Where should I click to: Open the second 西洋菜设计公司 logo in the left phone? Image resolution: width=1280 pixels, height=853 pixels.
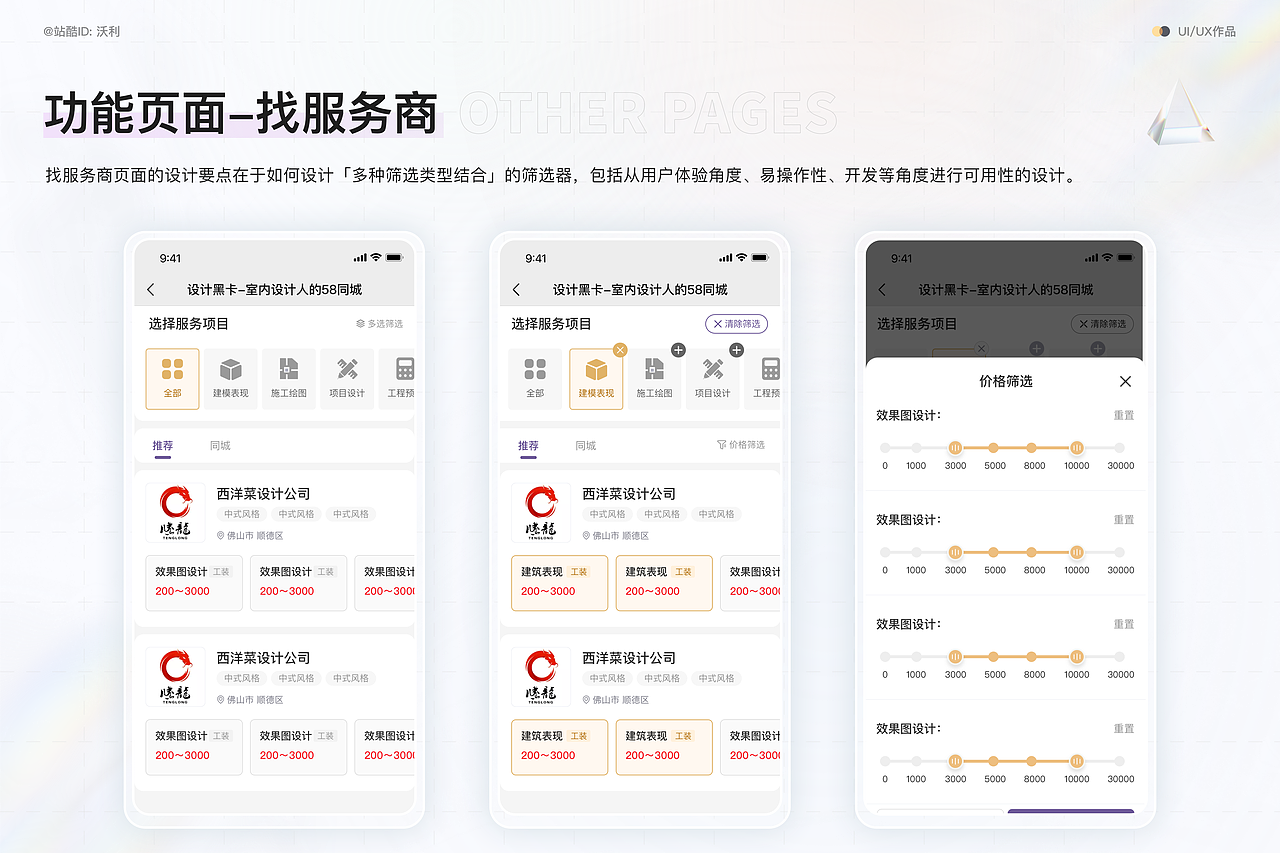point(176,677)
